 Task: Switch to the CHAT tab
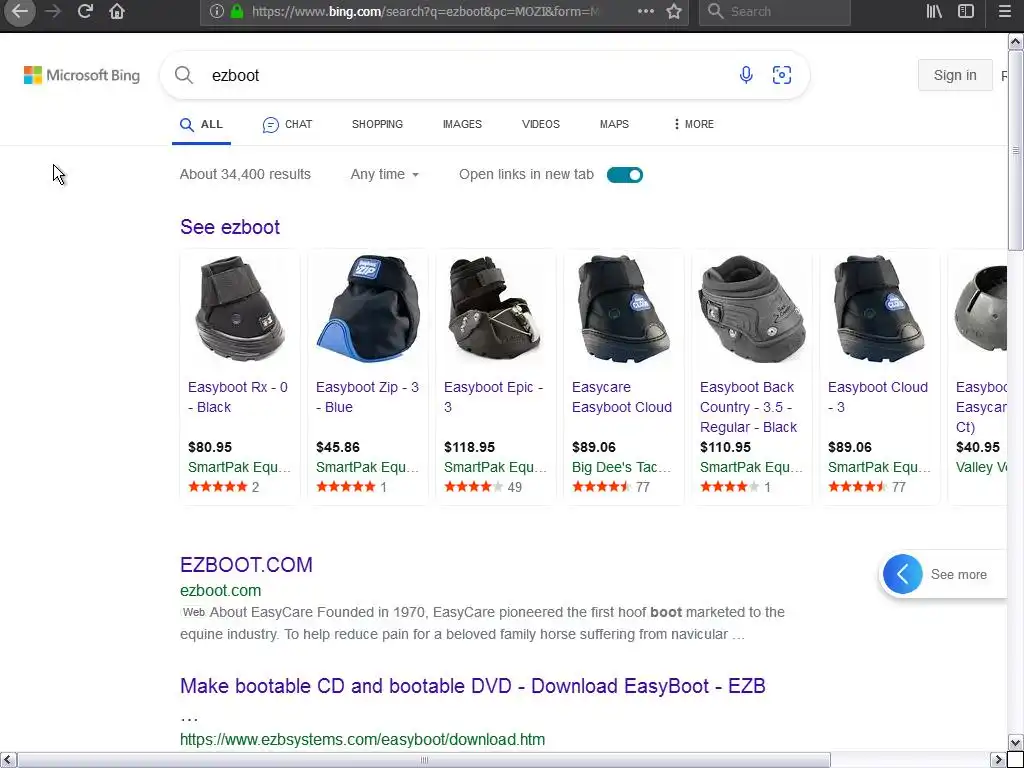287,124
